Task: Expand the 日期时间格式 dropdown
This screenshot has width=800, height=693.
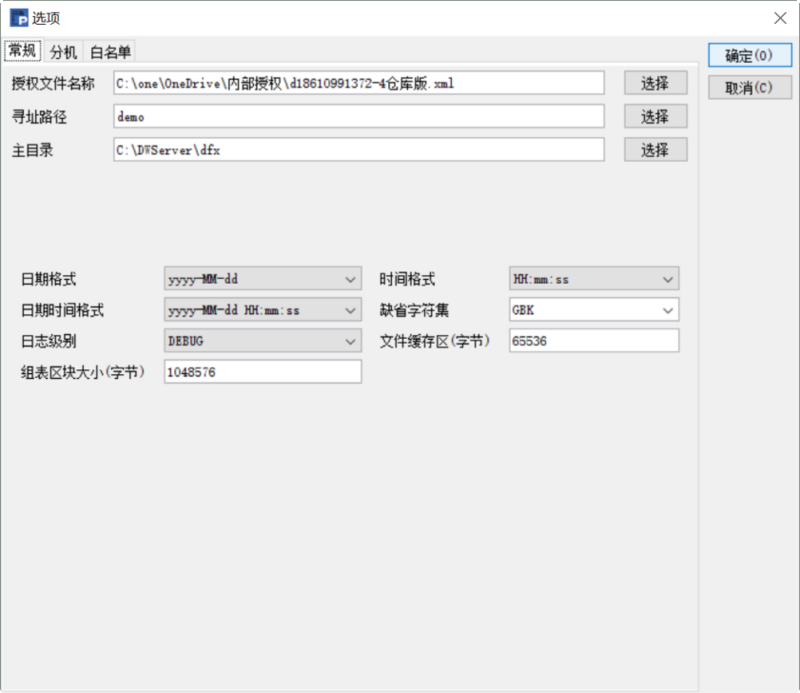Action: (x=263, y=310)
